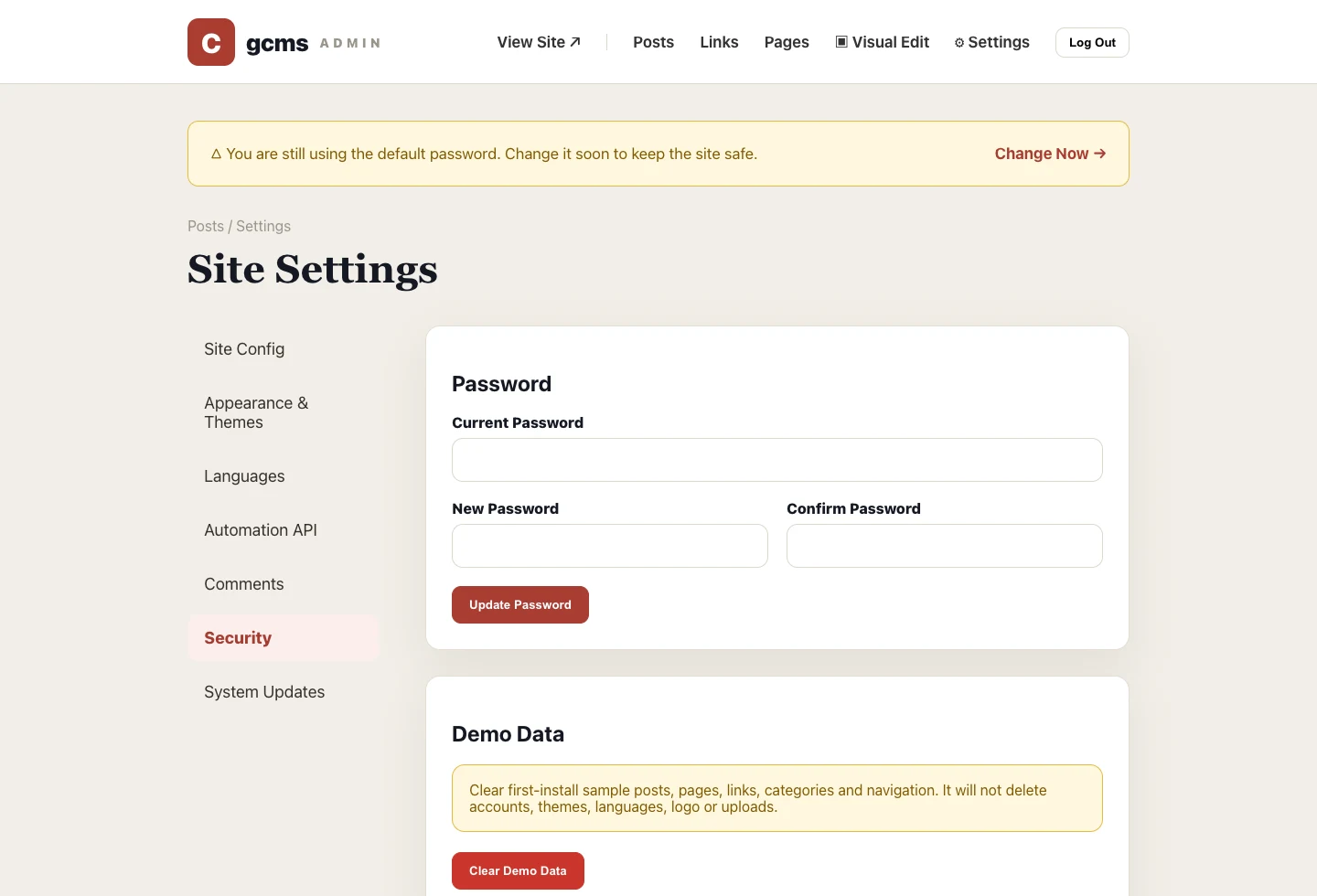
Task: Select System Updates in the sidebar
Action: point(283,692)
